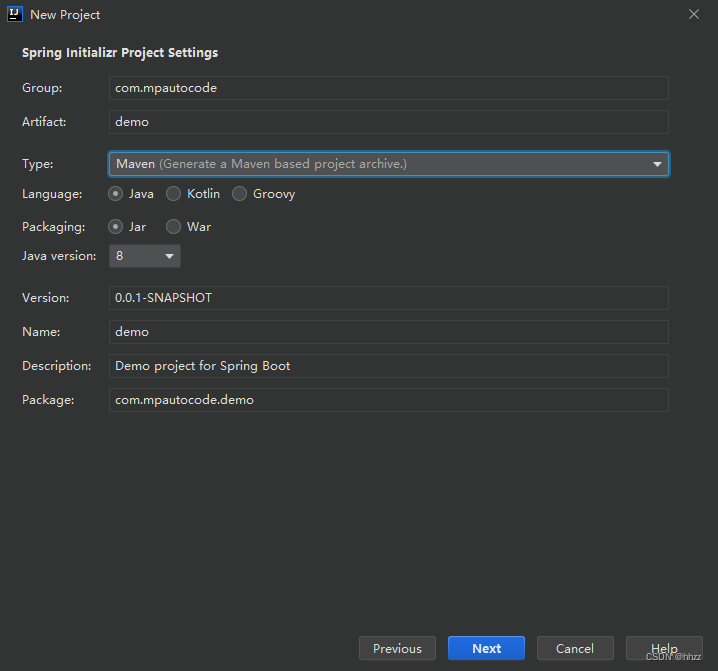The height and width of the screenshot is (671, 718).
Task: Open the Type Maven dropdown
Action: point(389,164)
